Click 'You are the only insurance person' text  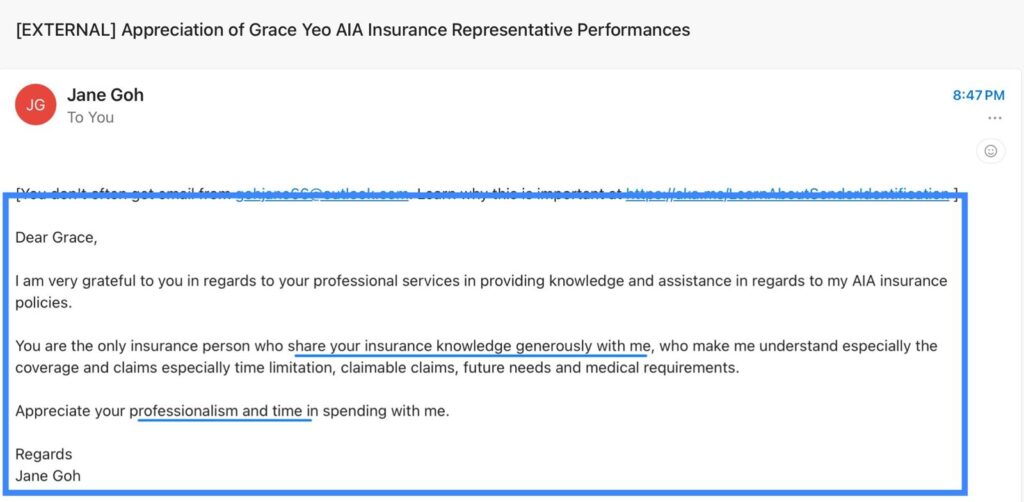(x=150, y=346)
